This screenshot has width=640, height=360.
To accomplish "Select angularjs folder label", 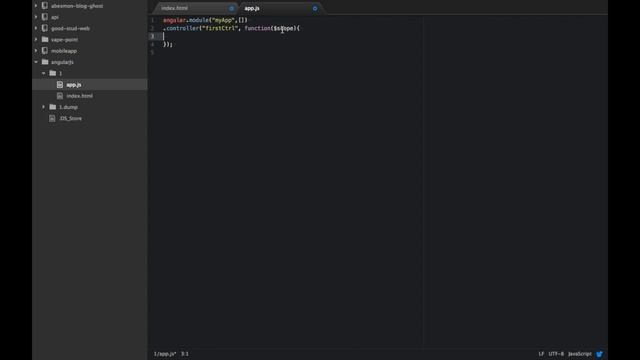I will coord(62,62).
